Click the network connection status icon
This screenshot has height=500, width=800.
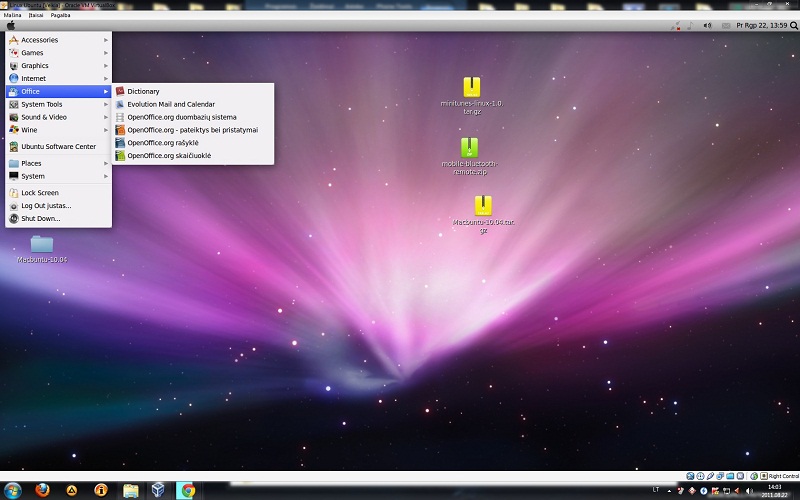tap(677, 25)
